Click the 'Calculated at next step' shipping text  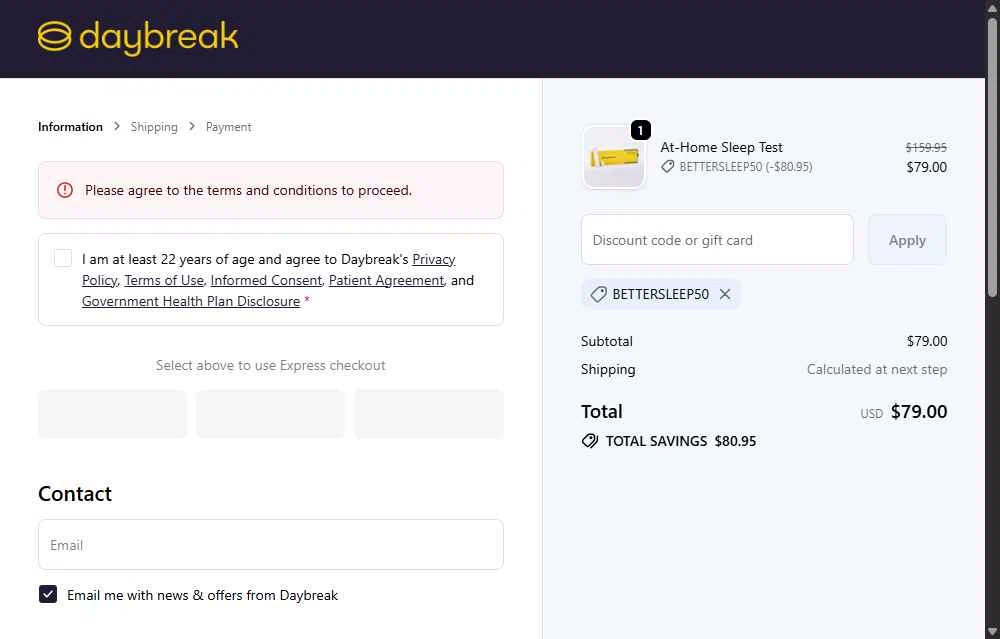(x=877, y=369)
